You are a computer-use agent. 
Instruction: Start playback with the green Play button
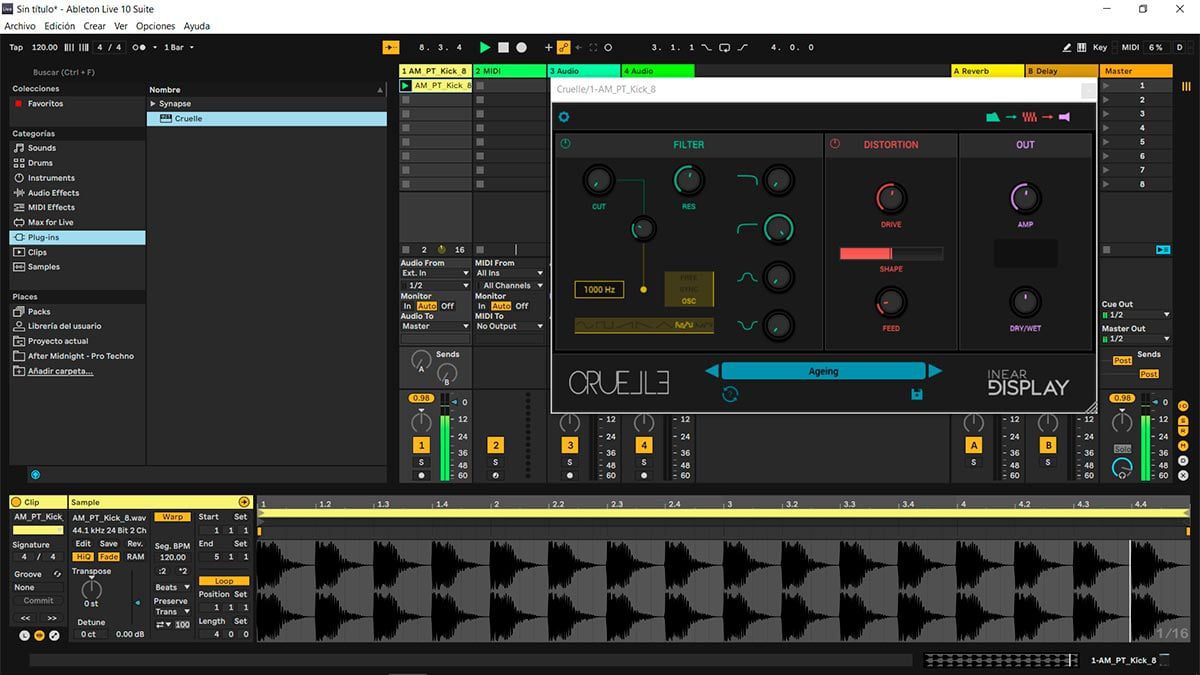click(485, 47)
